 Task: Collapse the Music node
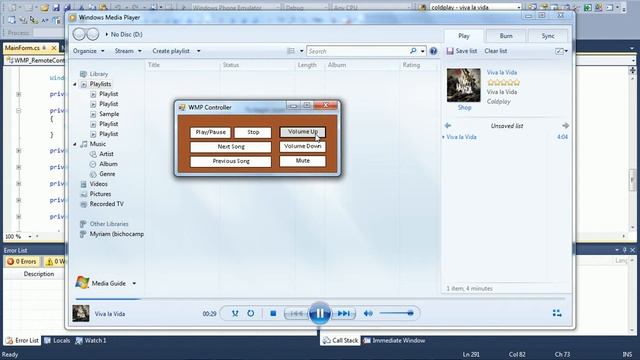(75, 144)
